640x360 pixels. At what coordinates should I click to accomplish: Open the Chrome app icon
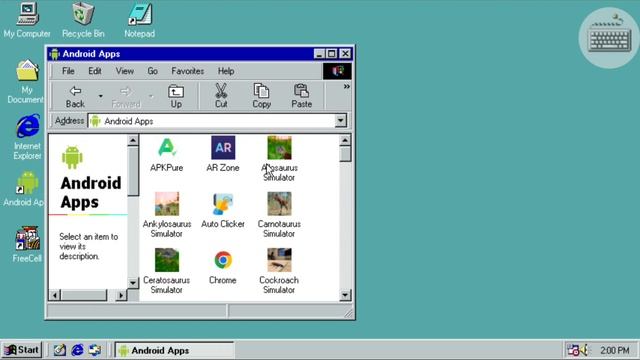coord(223,260)
